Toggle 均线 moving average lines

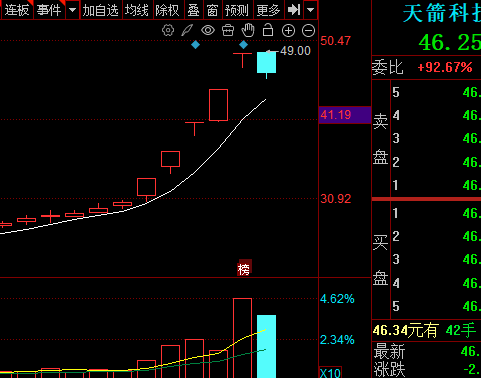[137, 10]
